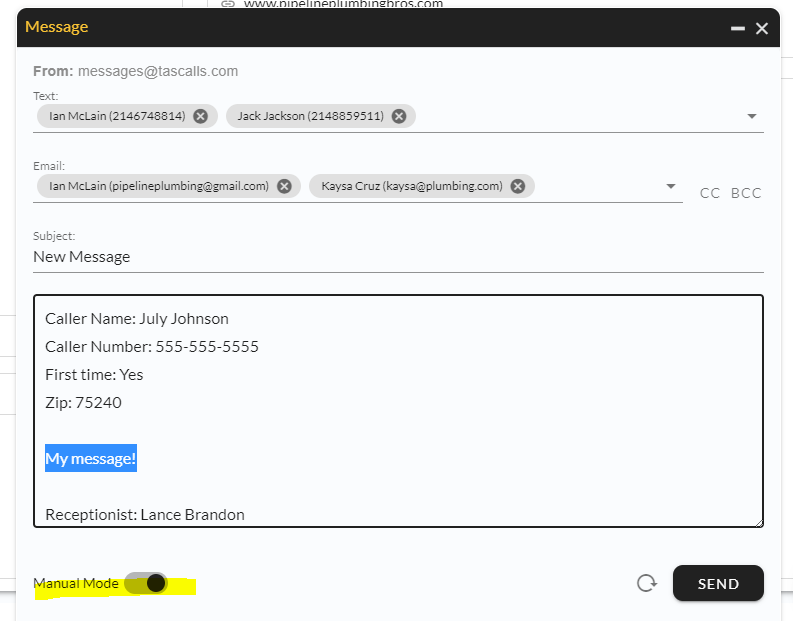Click the Zip: 75240 line
793x621 pixels.
click(x=83, y=403)
